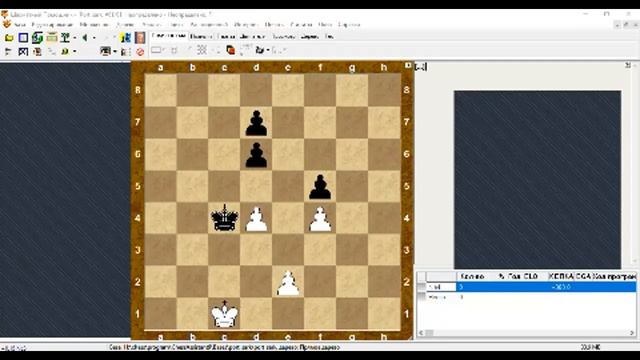The width and height of the screenshot is (640, 360).
Task: Click the blue square board icon
Action: point(23,38)
